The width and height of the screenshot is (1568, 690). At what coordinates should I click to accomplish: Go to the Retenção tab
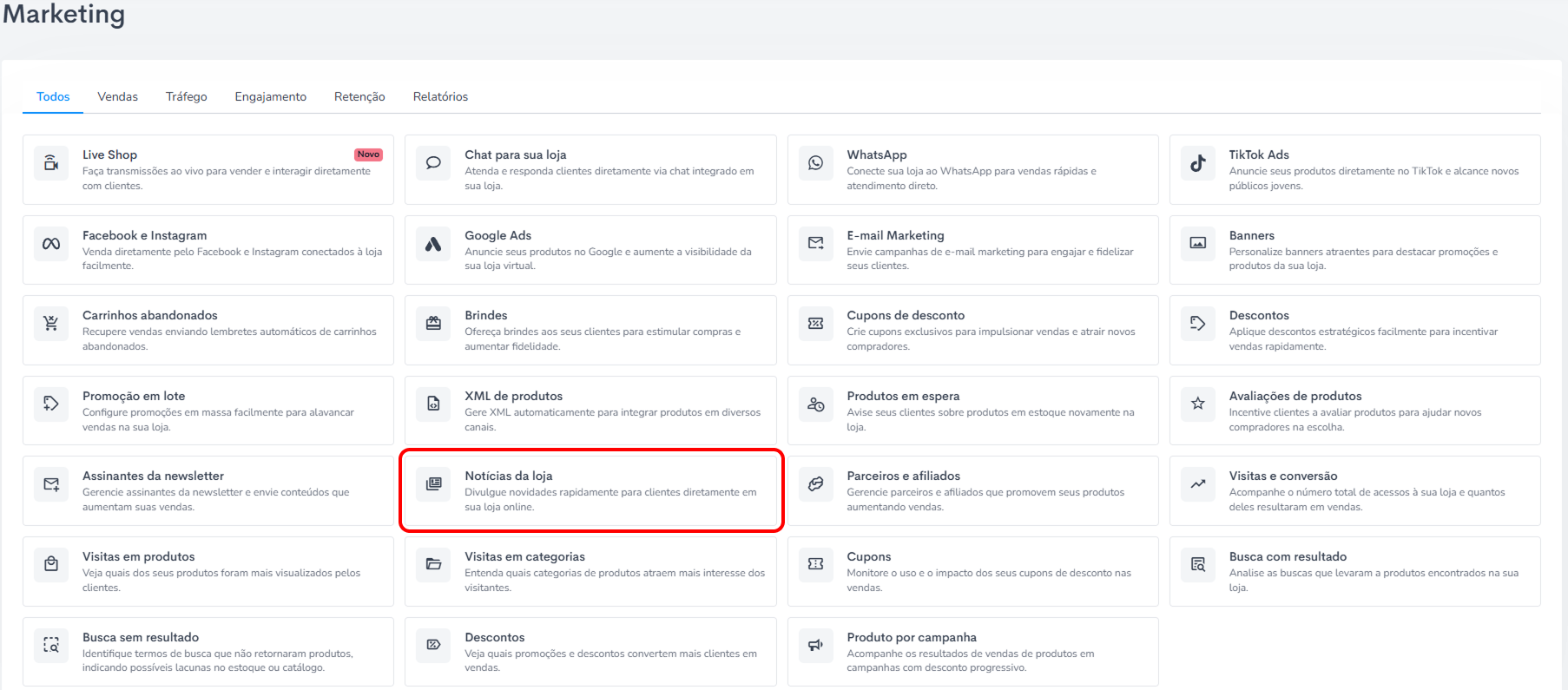click(x=359, y=96)
